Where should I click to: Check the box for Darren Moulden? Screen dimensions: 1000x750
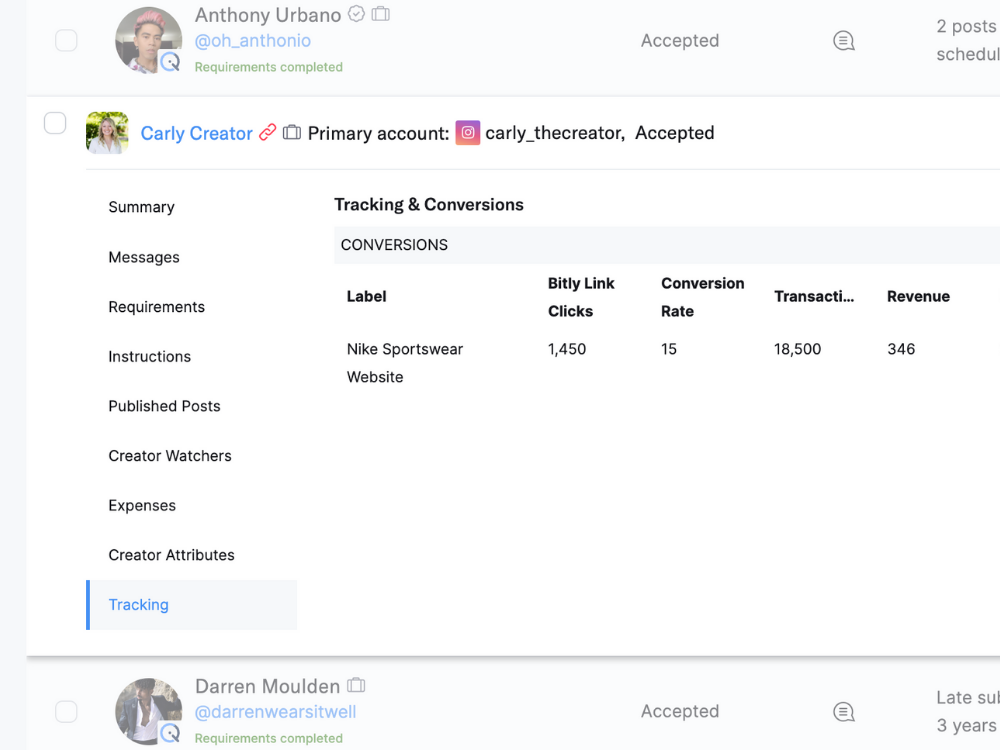[x=66, y=712]
